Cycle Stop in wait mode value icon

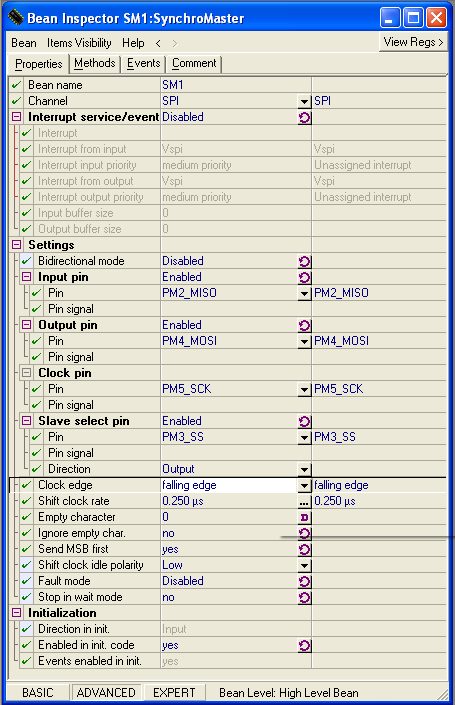click(x=304, y=598)
